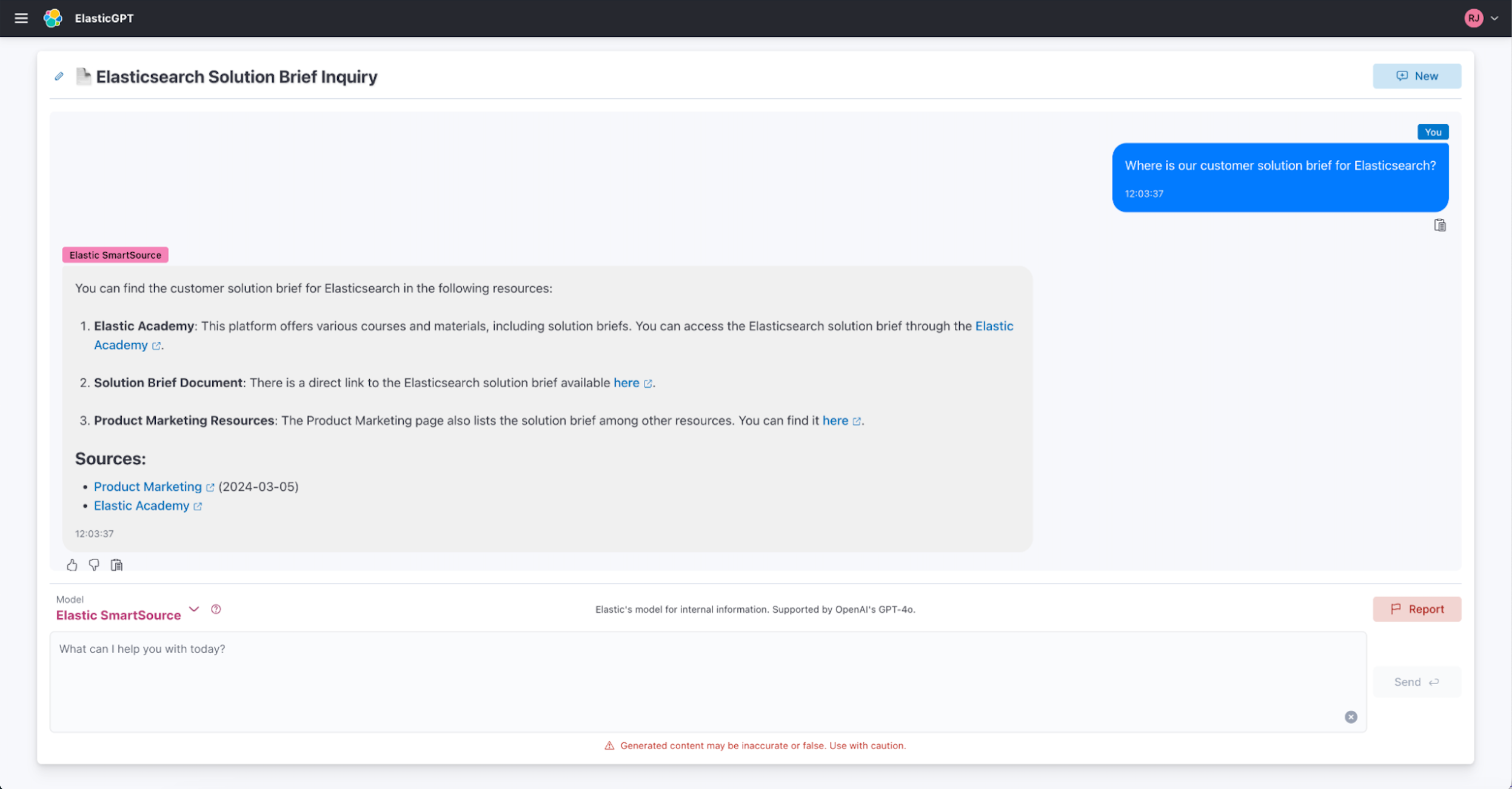Open the Product Marketing source link

(x=148, y=486)
